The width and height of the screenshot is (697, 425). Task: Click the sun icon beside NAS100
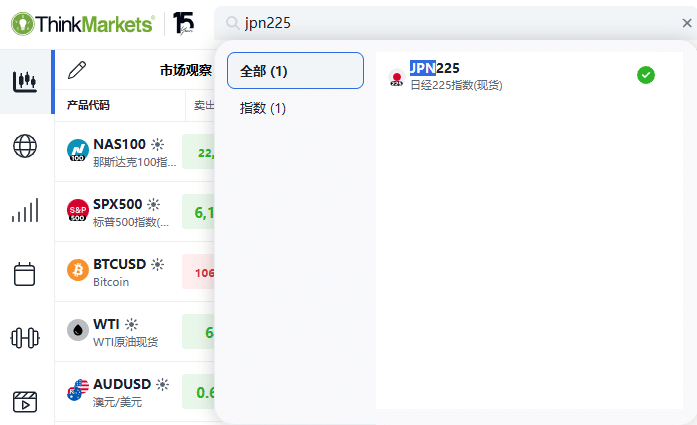[157, 144]
